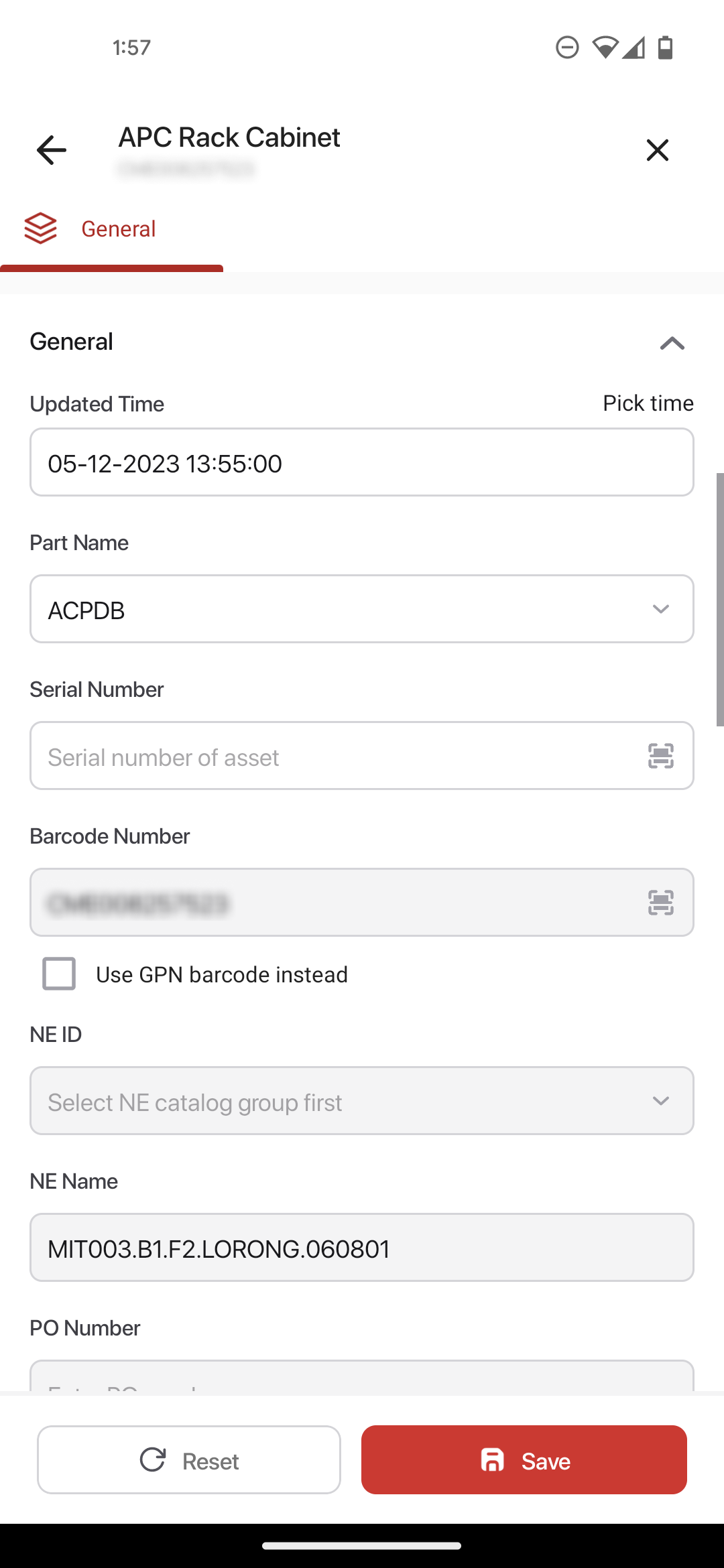Switch to the General tab

click(111, 229)
